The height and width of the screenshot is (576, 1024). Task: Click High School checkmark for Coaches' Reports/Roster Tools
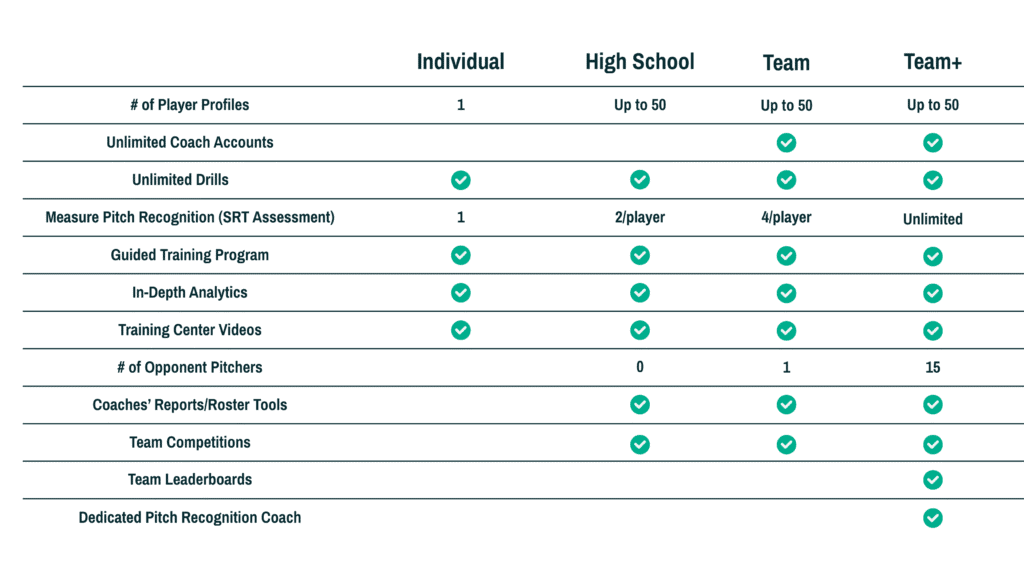640,405
